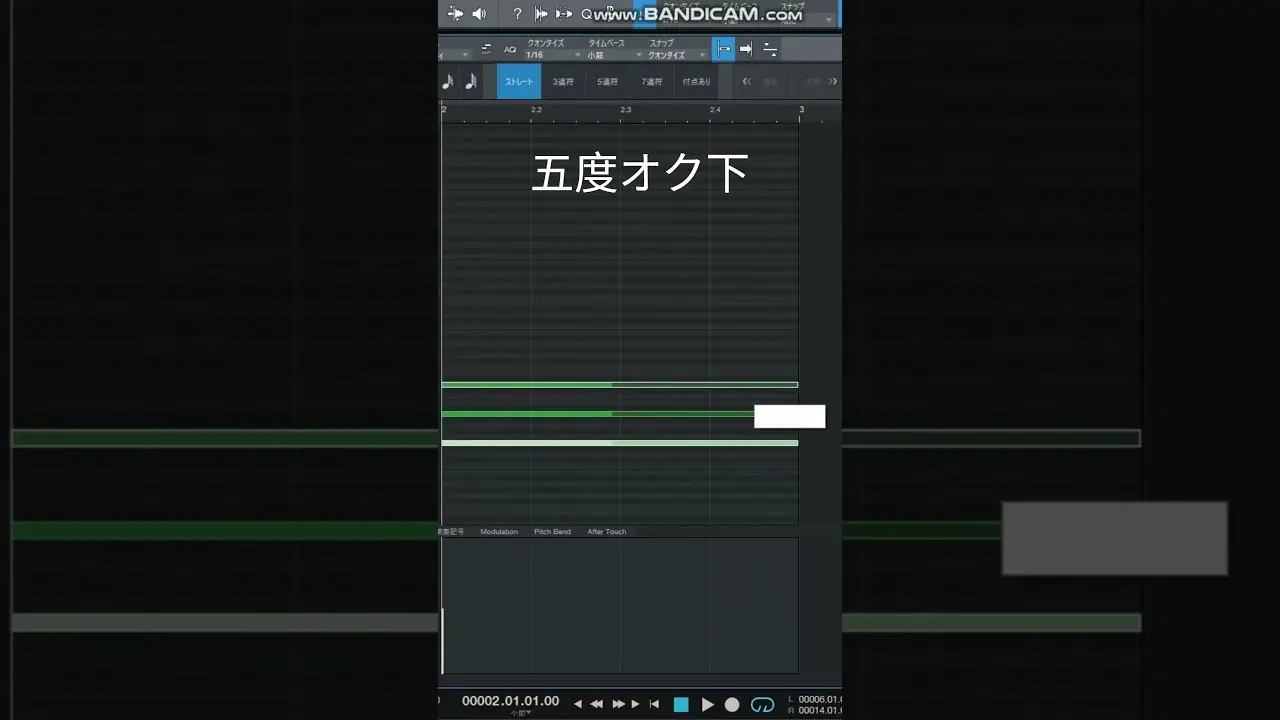Click the return-to-start transport icon
This screenshot has height=720, width=1280.
click(x=654, y=705)
